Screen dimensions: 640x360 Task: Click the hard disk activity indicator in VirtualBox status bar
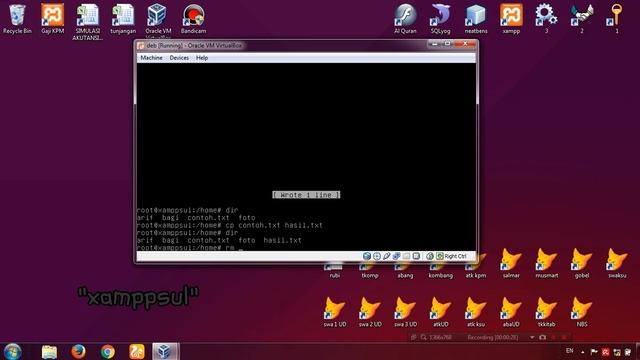367,256
